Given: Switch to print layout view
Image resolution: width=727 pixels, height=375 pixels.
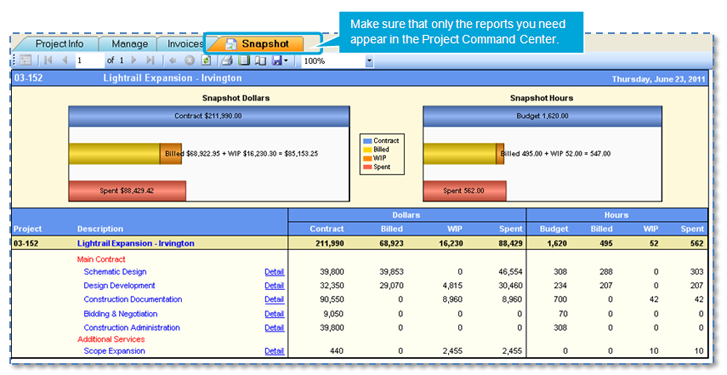Looking at the screenshot, I should click(244, 60).
